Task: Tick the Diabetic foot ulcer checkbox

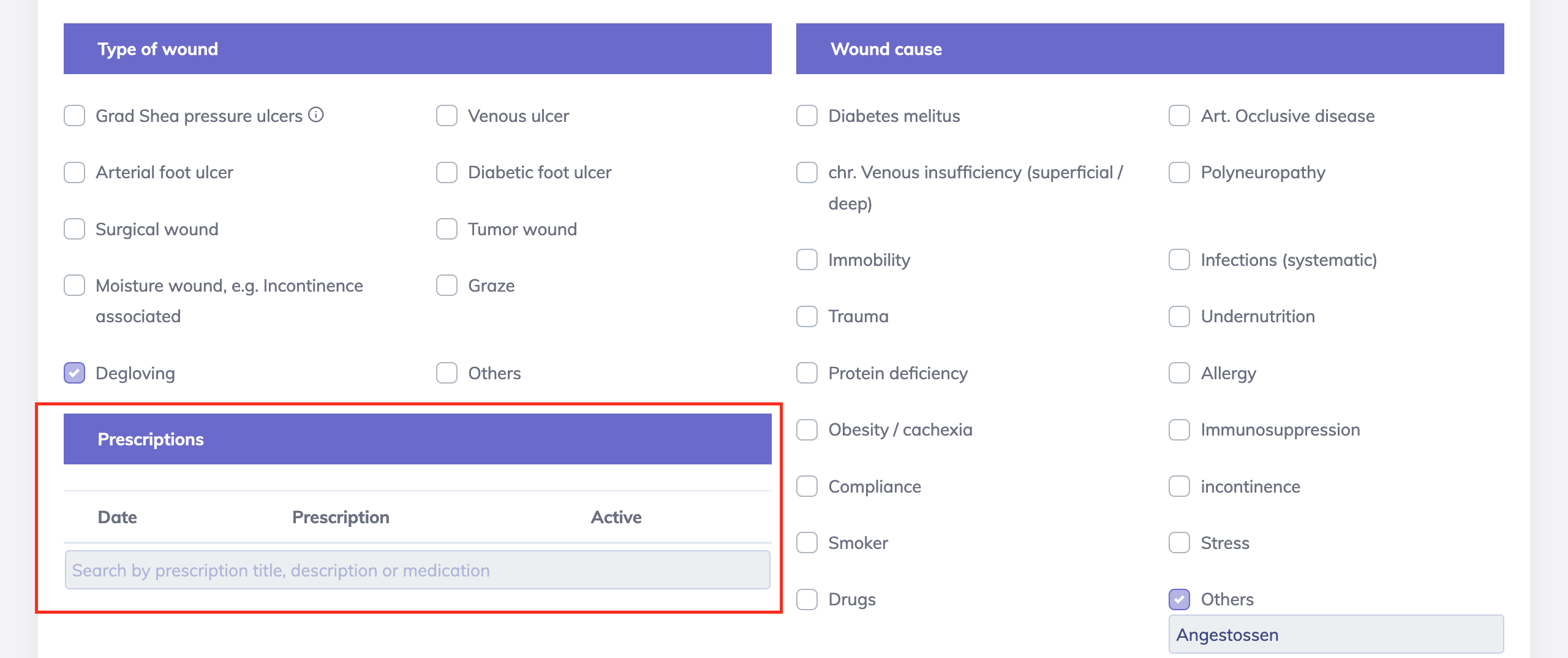Action: [447, 172]
